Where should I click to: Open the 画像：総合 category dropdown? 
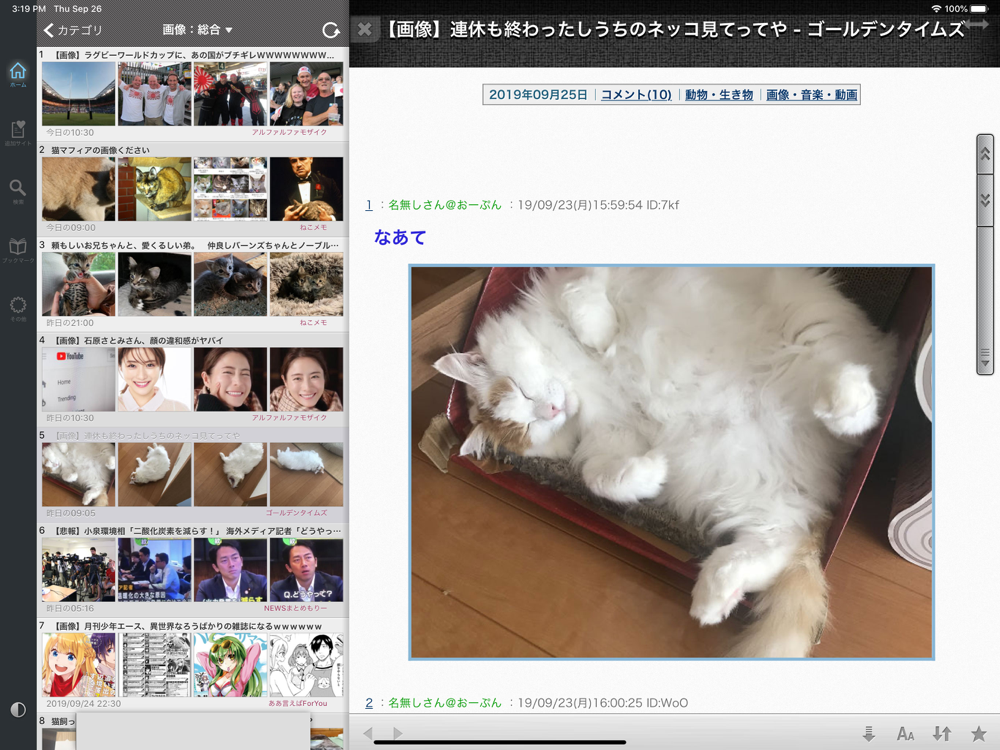[x=197, y=30]
